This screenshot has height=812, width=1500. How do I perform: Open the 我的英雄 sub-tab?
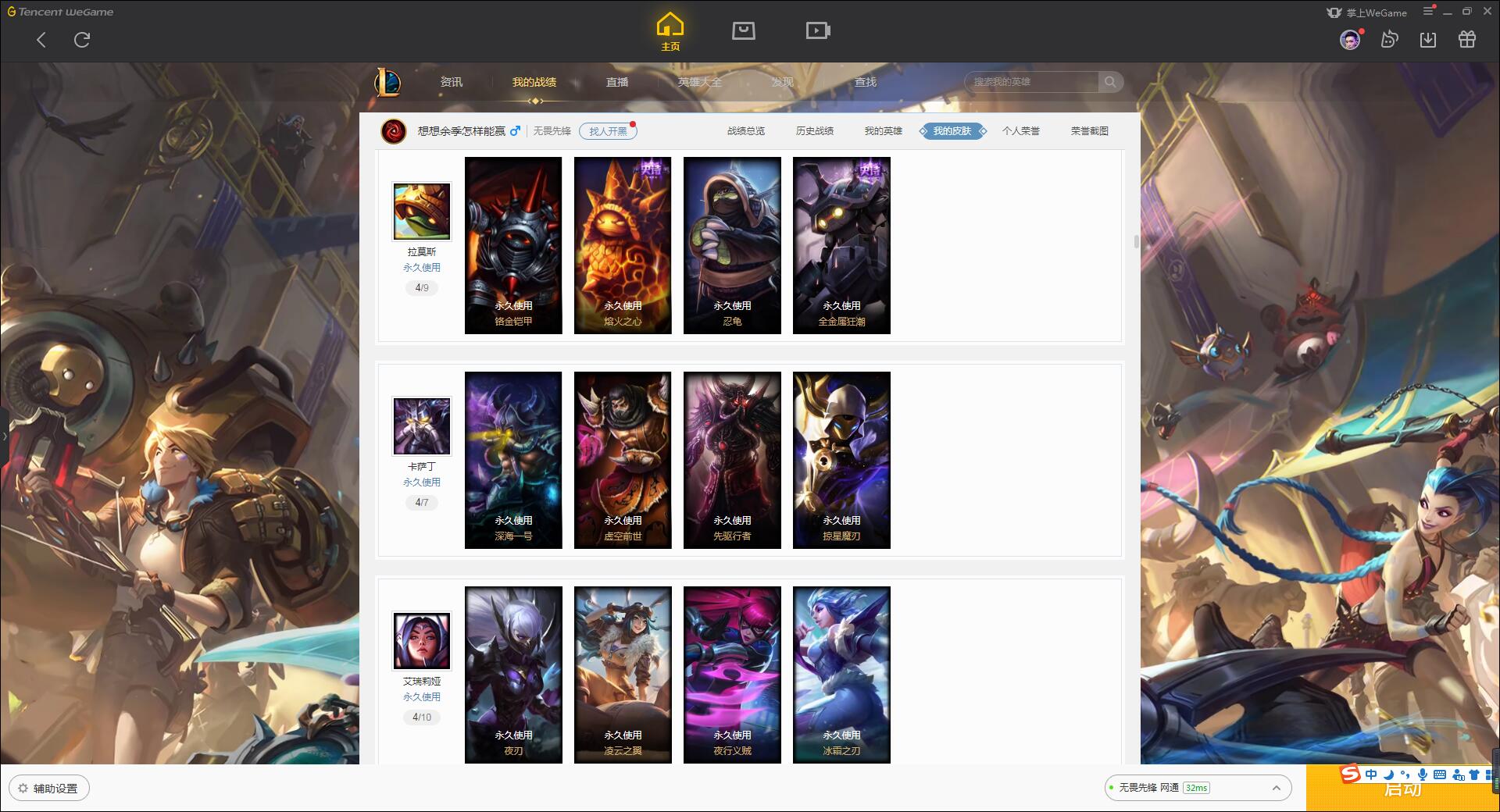point(884,131)
